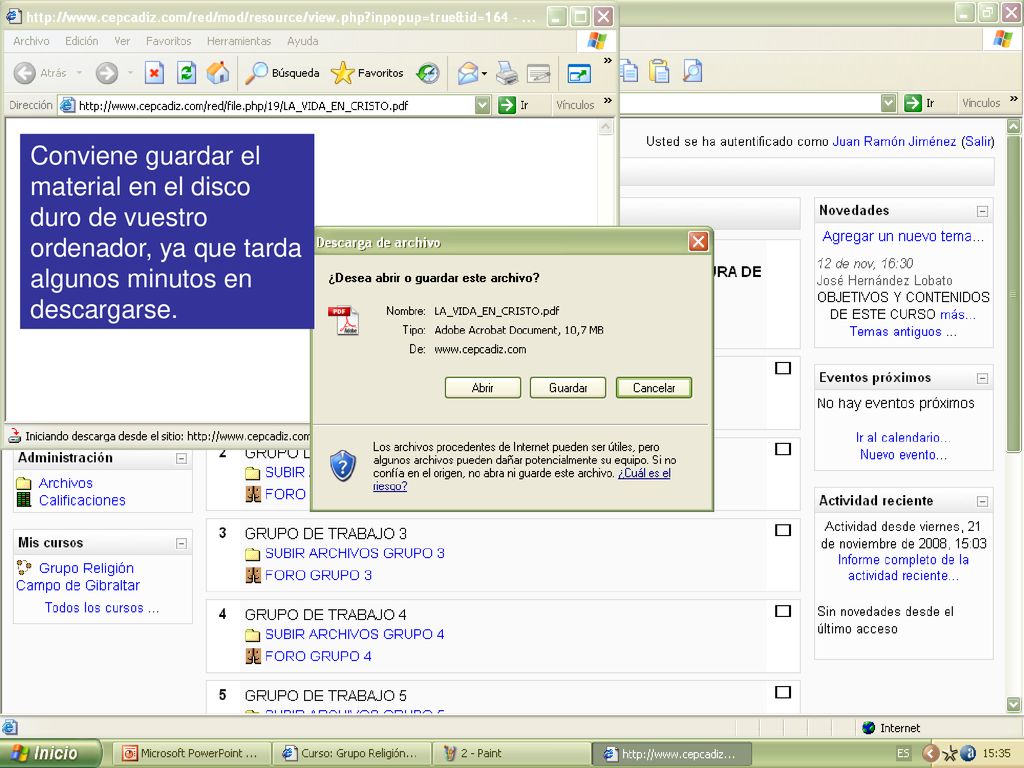Check the box for GRUPO DE TRABAJO 4
This screenshot has width=1024, height=768.
coord(782,611)
